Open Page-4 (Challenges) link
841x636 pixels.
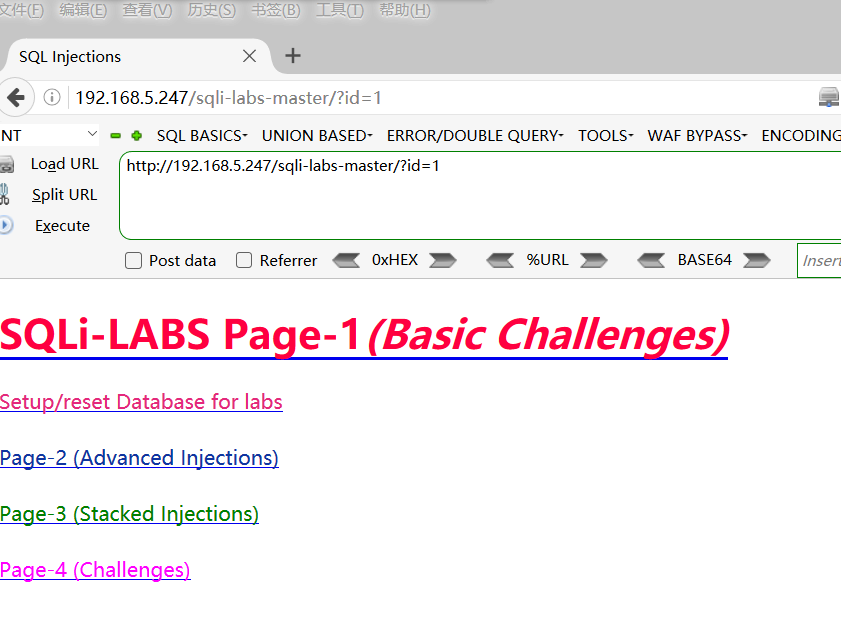95,570
